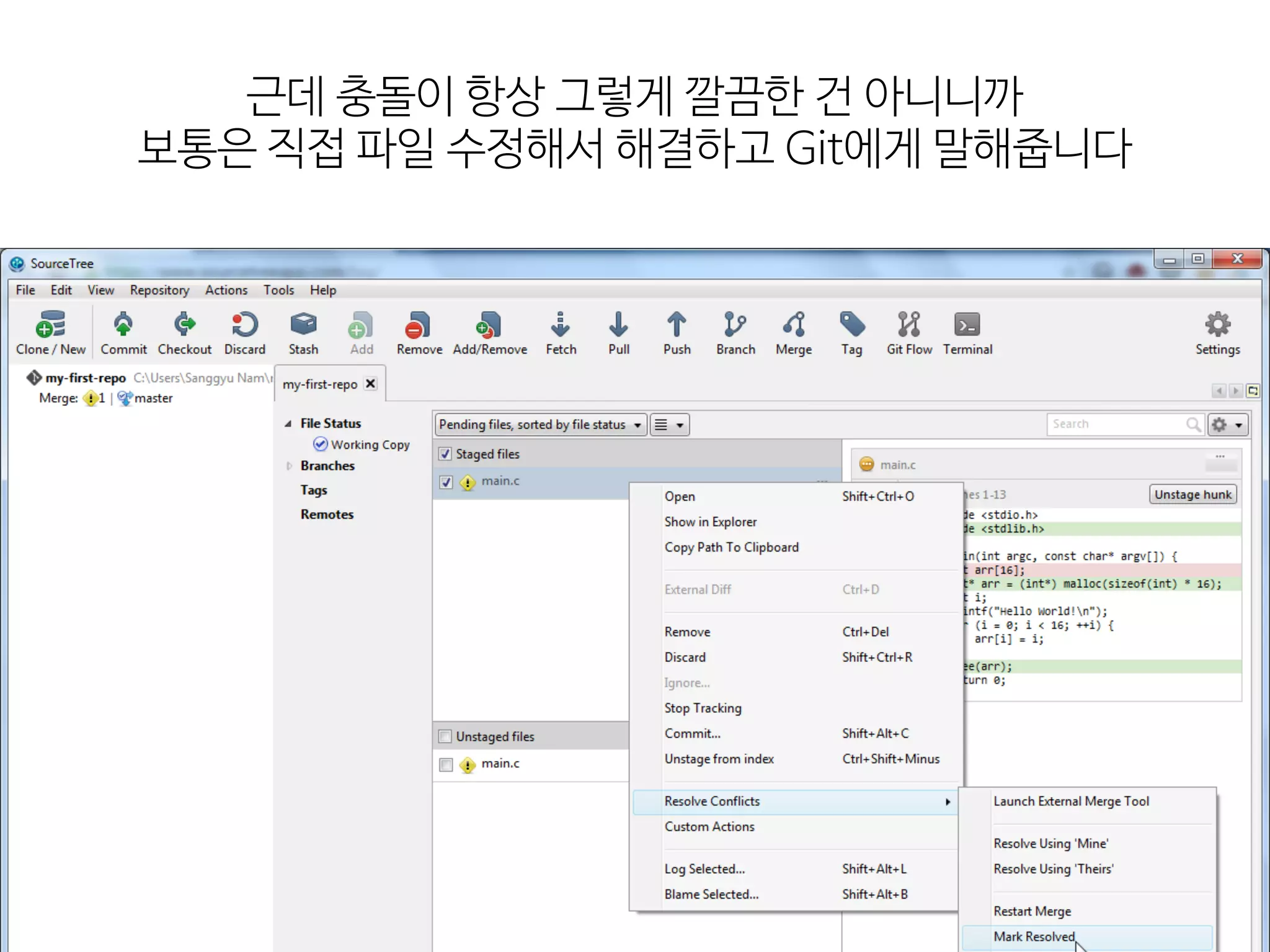Open the Pending files sort dropdown

pyautogui.click(x=541, y=425)
